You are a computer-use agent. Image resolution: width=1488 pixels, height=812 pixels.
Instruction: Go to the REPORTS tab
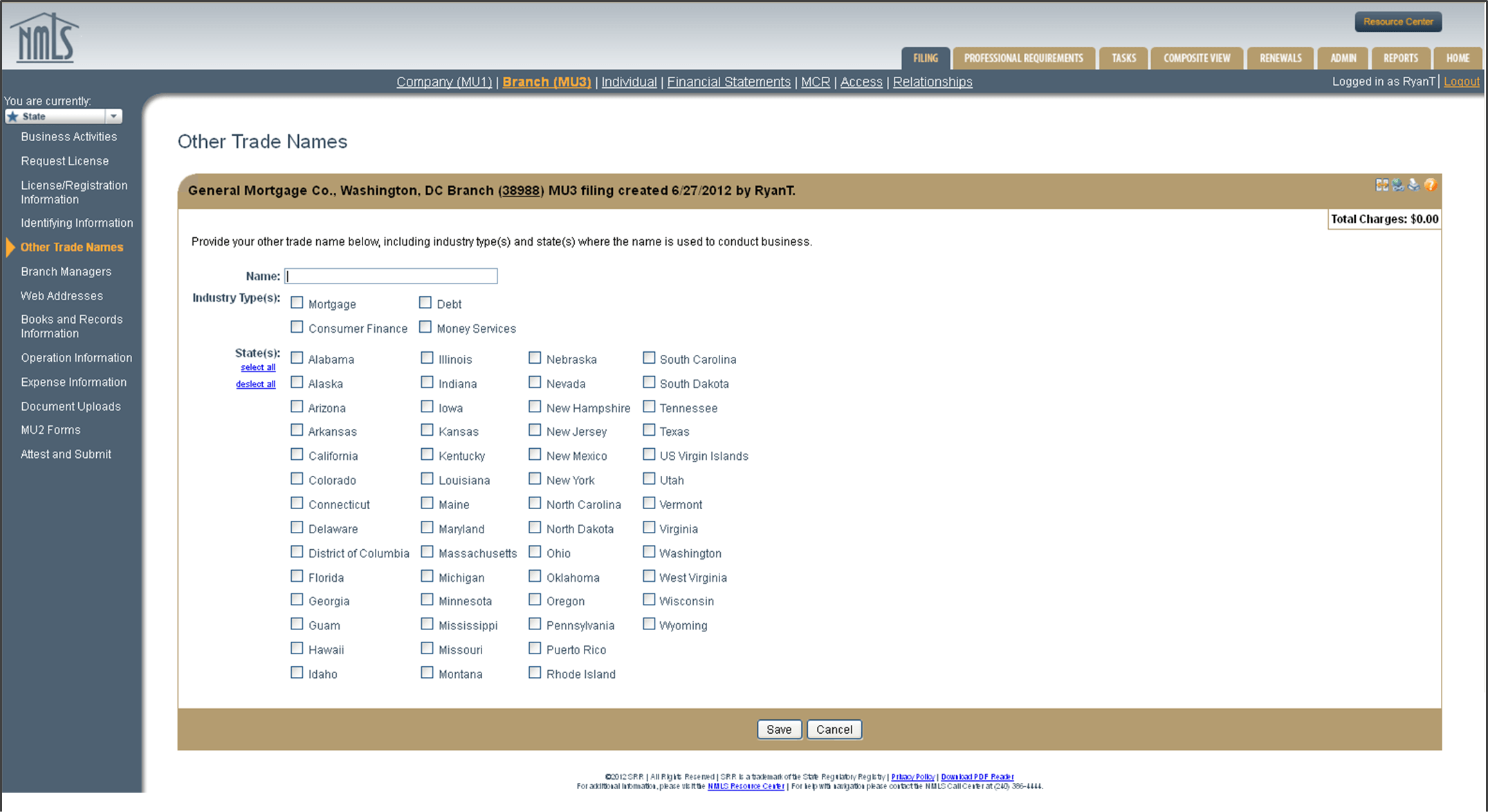(x=1401, y=58)
